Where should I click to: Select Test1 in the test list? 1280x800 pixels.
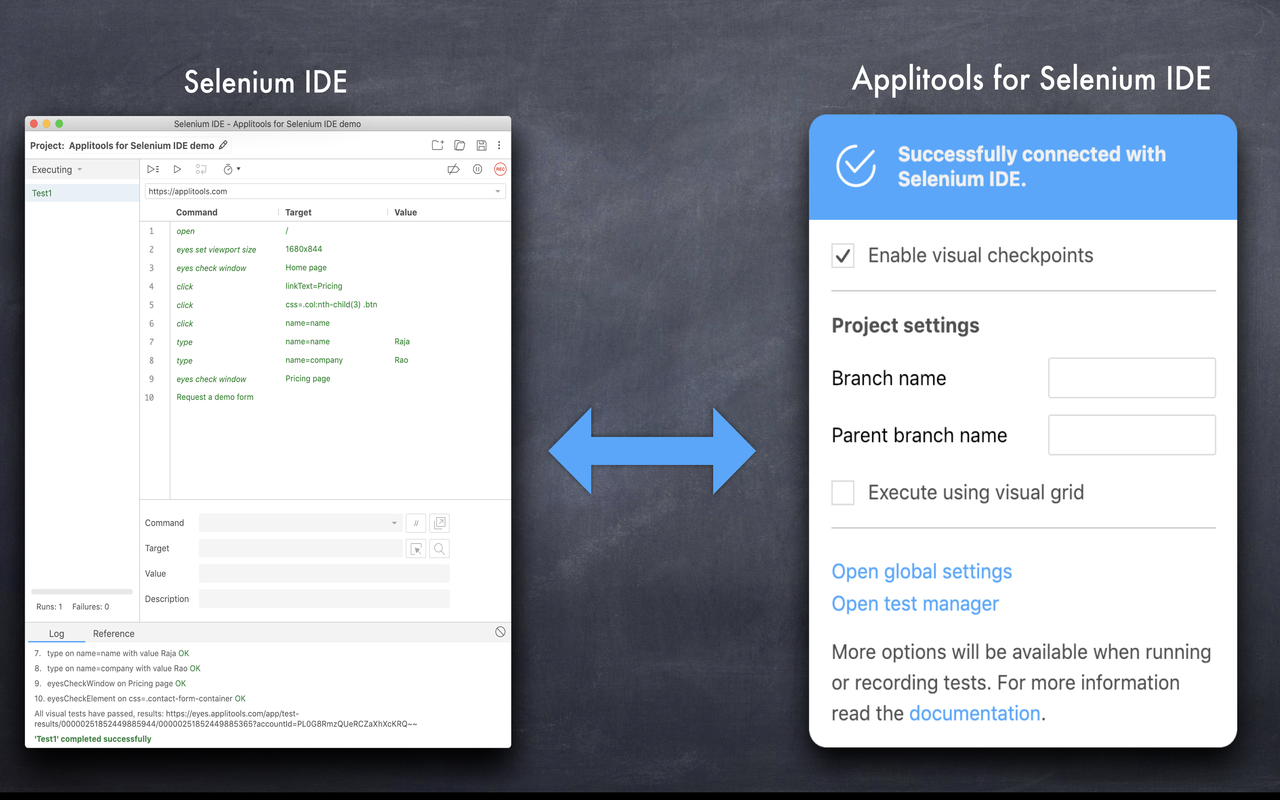[x=82, y=193]
